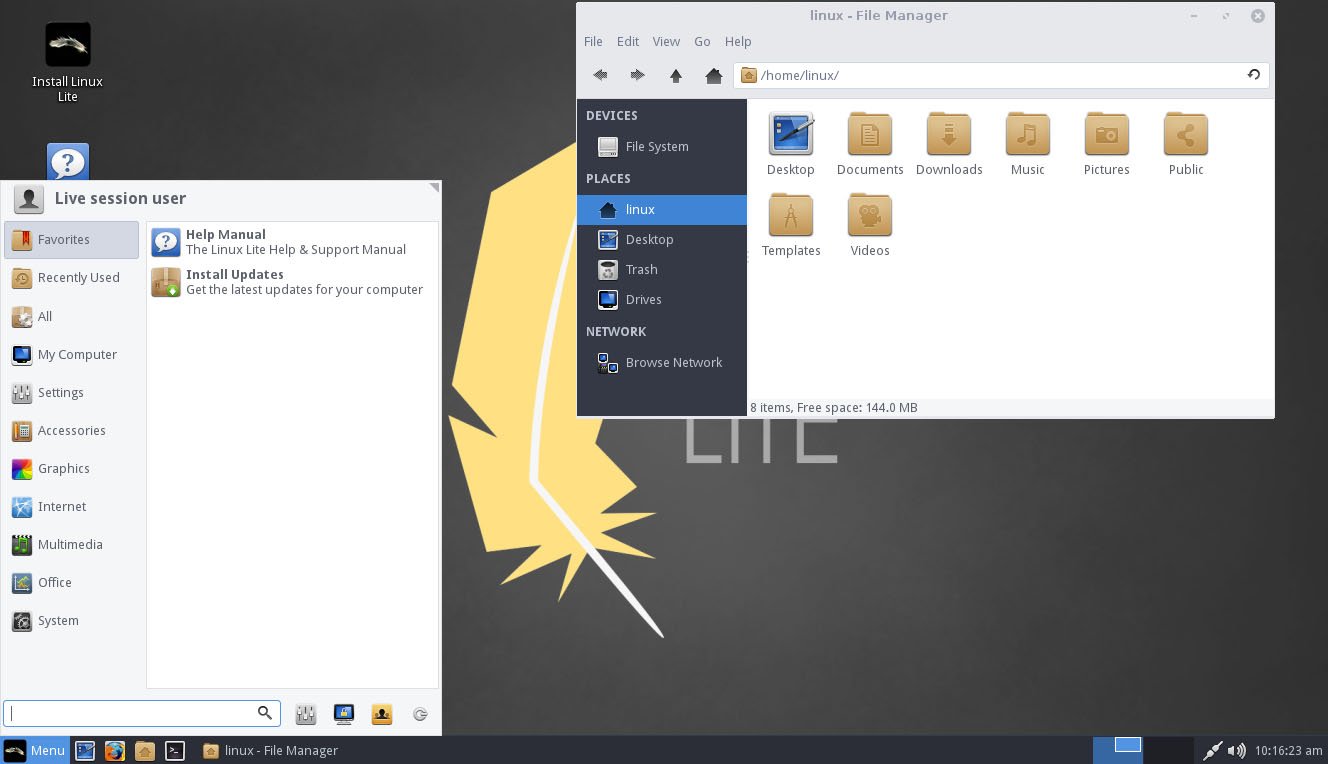This screenshot has width=1328, height=764.
Task: Jump to home folder via the house icon
Action: (713, 75)
